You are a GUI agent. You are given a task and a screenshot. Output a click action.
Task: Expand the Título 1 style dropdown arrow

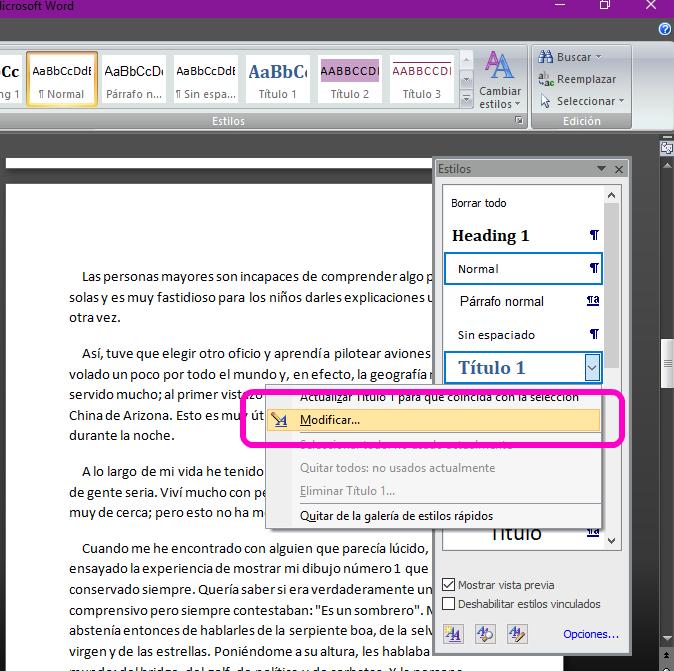[593, 368]
